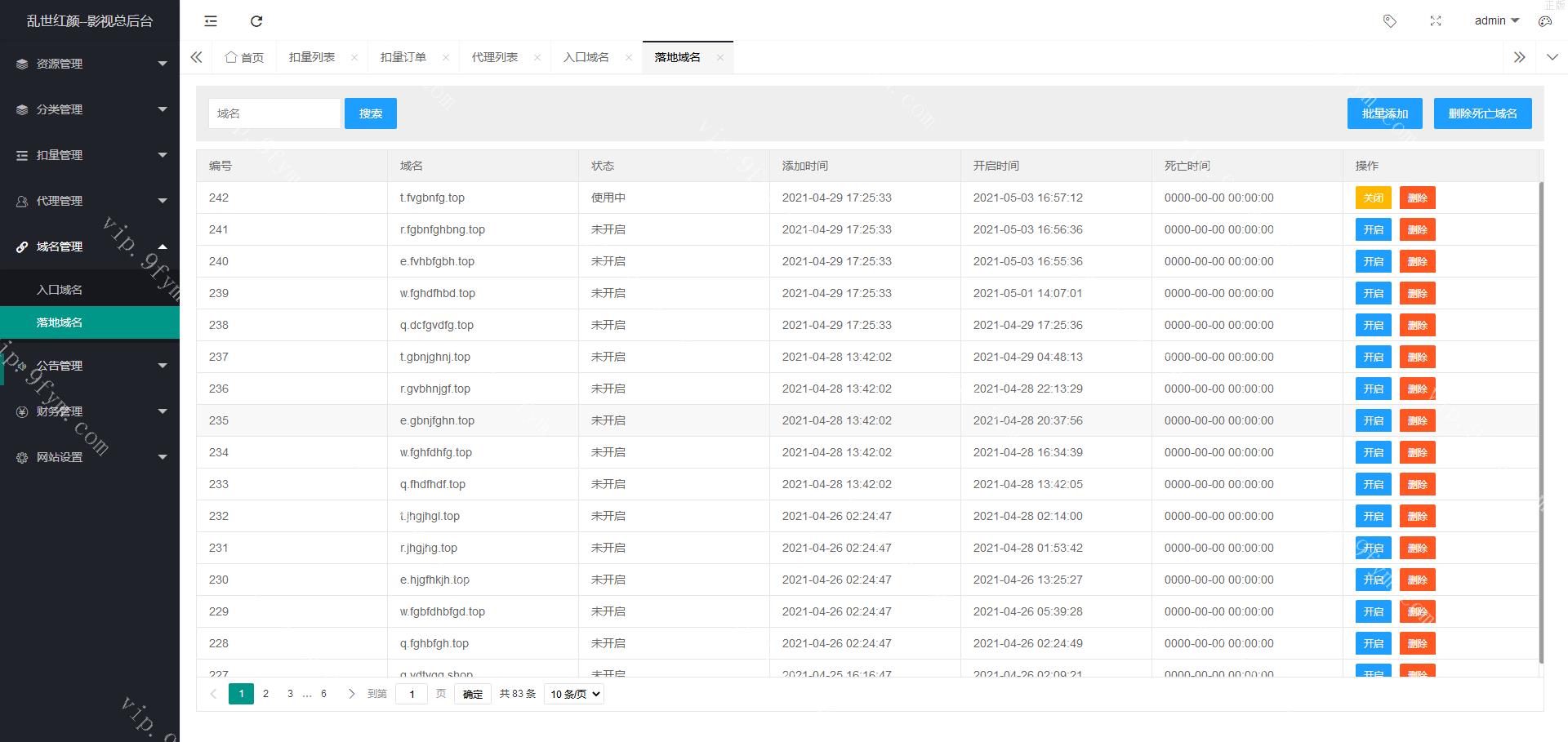Open the admin user dropdown

[1496, 21]
